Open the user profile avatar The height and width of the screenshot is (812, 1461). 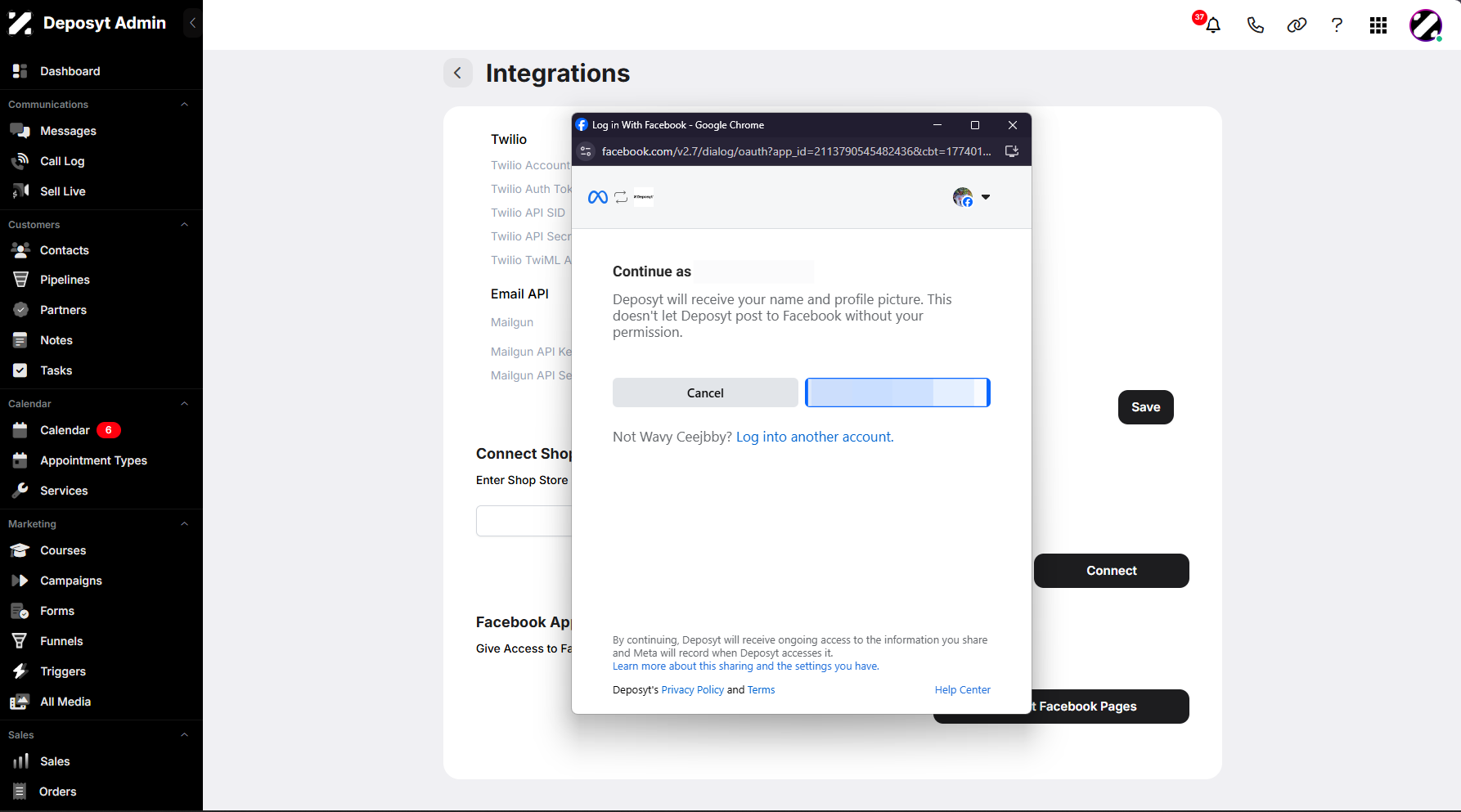point(1426,25)
